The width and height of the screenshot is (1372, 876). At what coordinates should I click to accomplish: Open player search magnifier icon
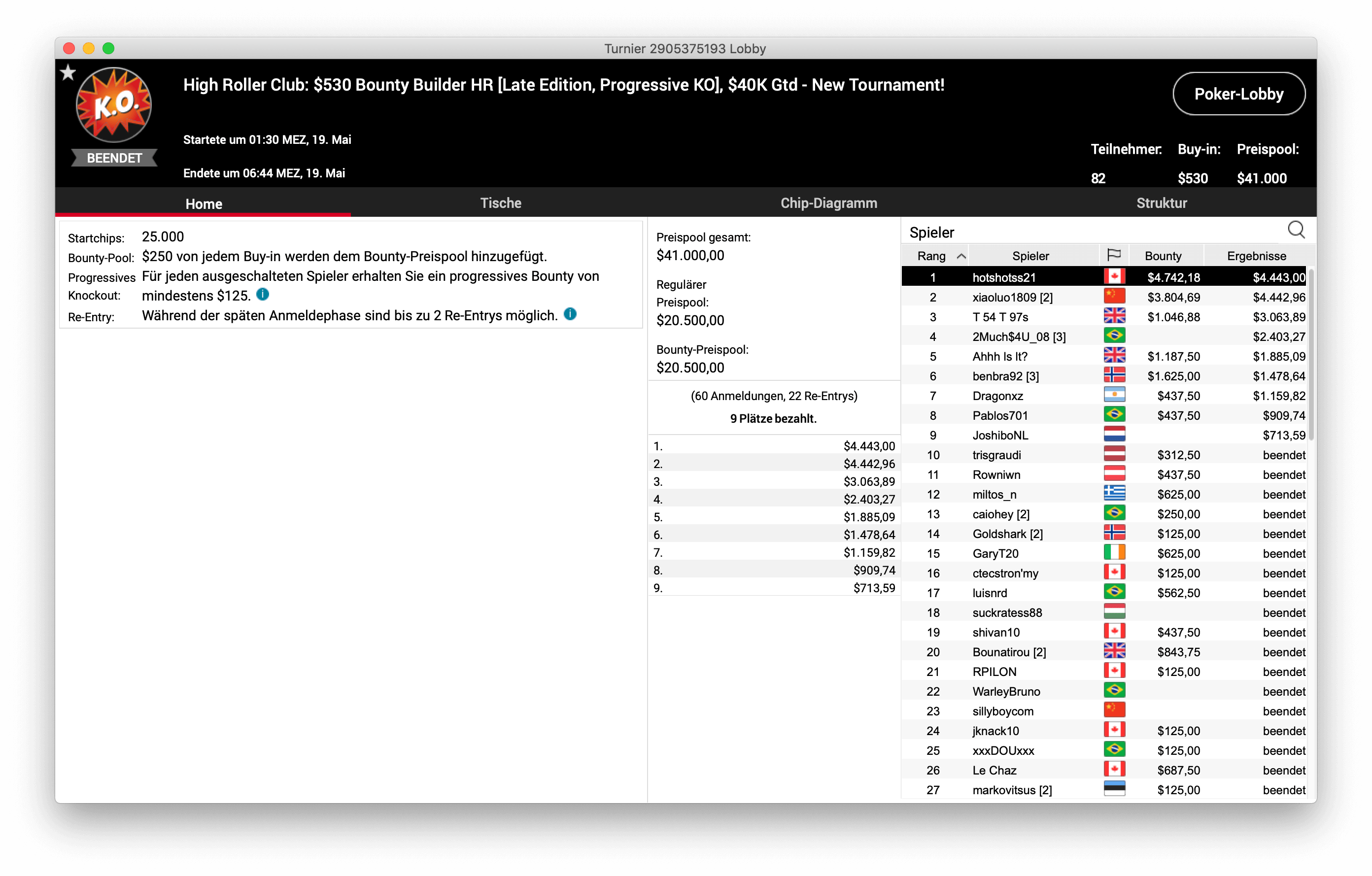[1296, 230]
